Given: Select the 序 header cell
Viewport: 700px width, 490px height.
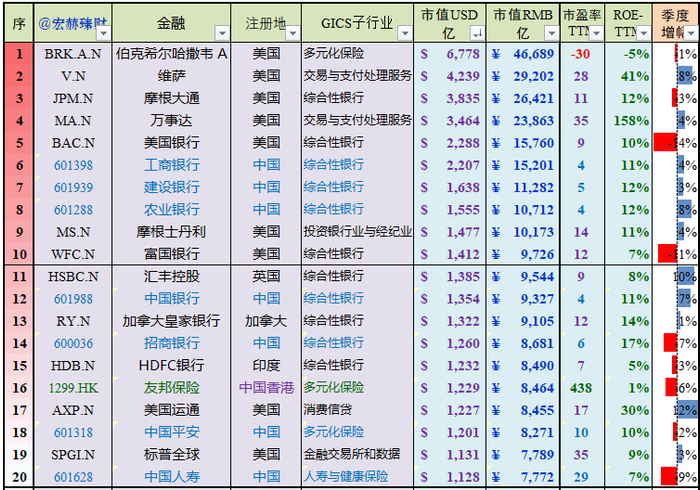Looking at the screenshot, I should (19, 24).
